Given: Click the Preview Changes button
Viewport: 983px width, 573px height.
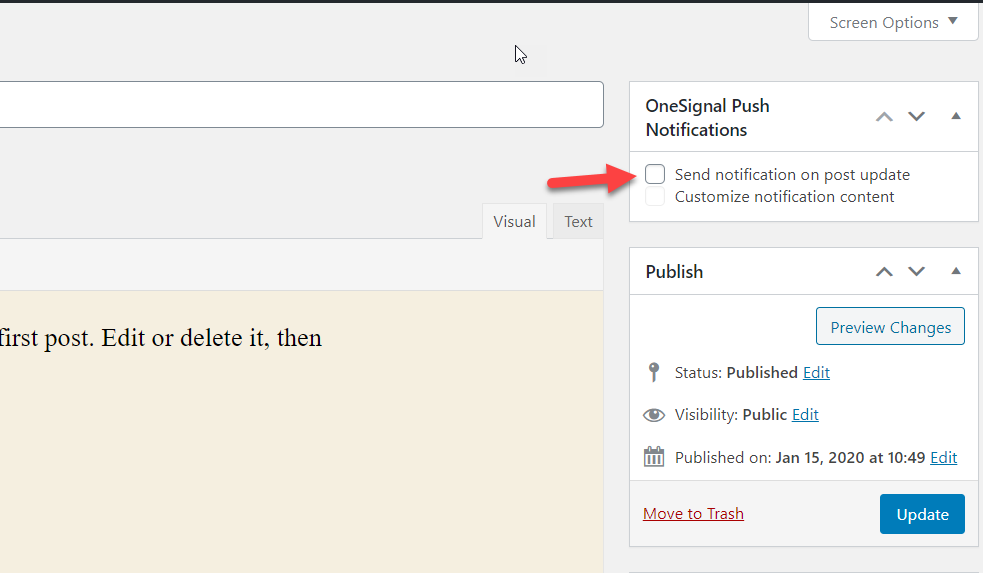Looking at the screenshot, I should (890, 327).
